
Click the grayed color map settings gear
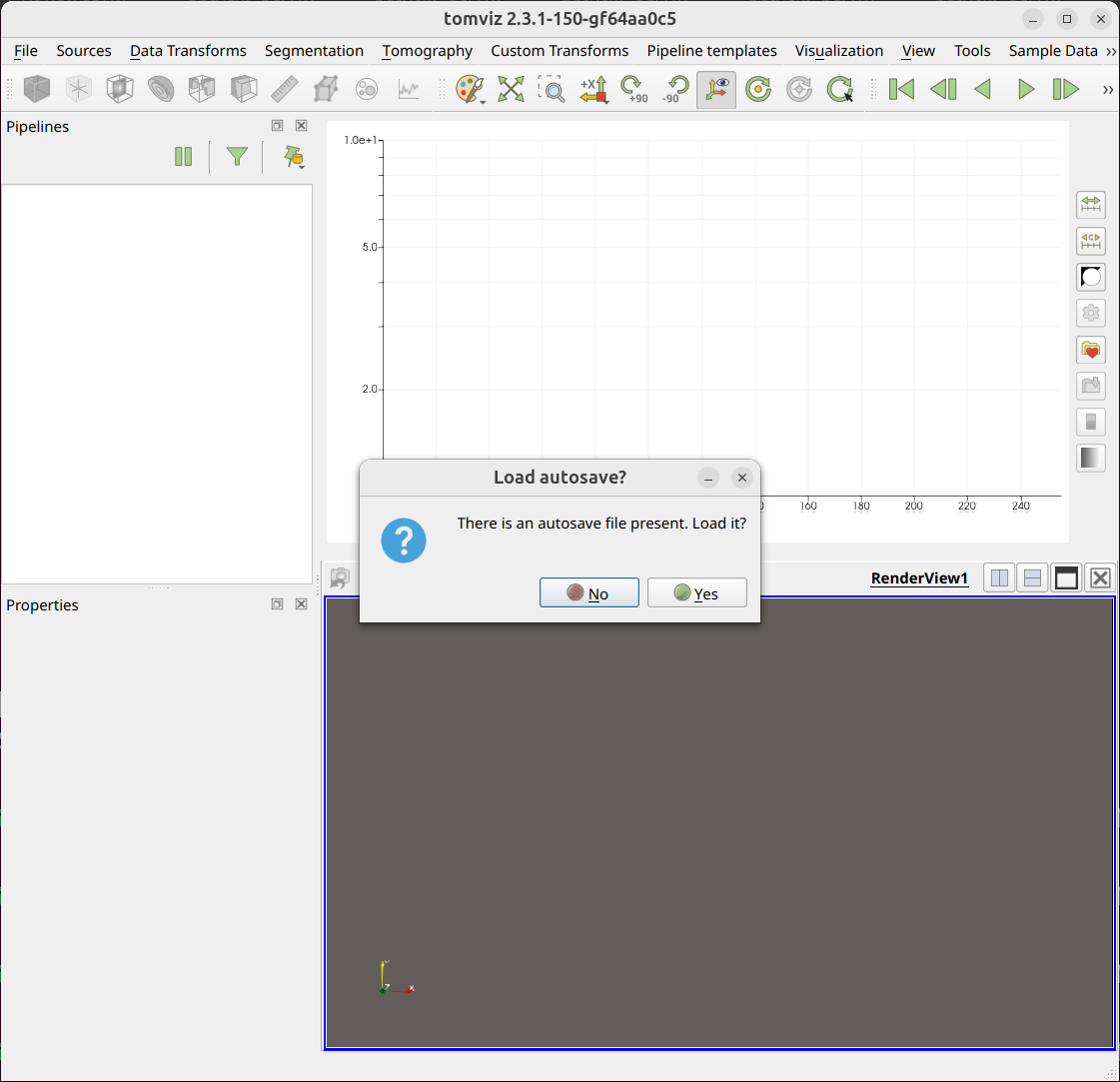click(x=1091, y=314)
